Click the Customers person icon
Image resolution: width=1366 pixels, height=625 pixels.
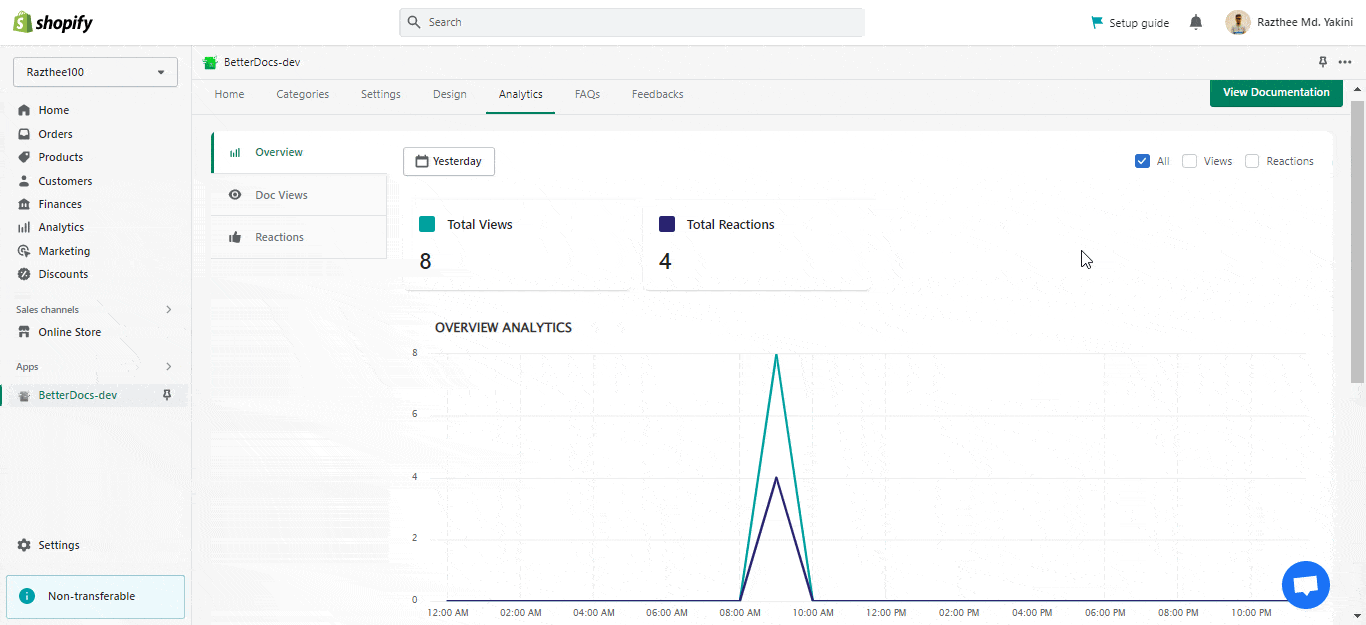(24, 181)
